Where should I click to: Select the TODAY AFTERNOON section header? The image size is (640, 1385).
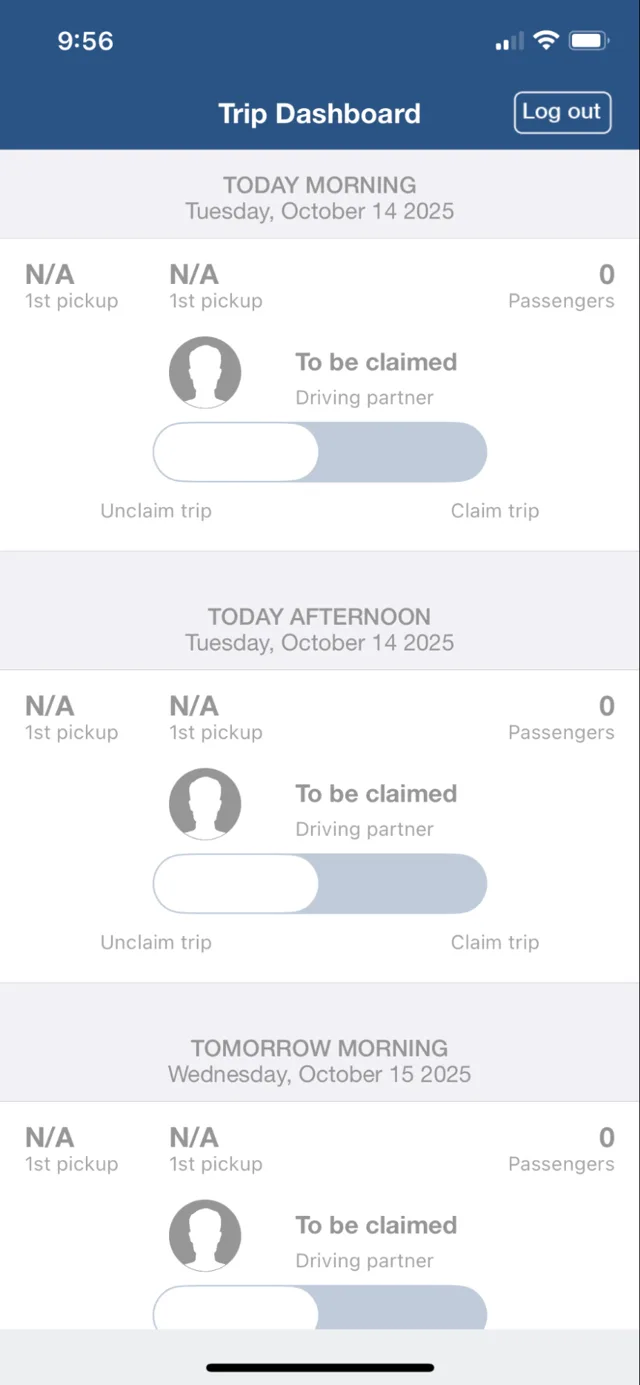pos(320,629)
